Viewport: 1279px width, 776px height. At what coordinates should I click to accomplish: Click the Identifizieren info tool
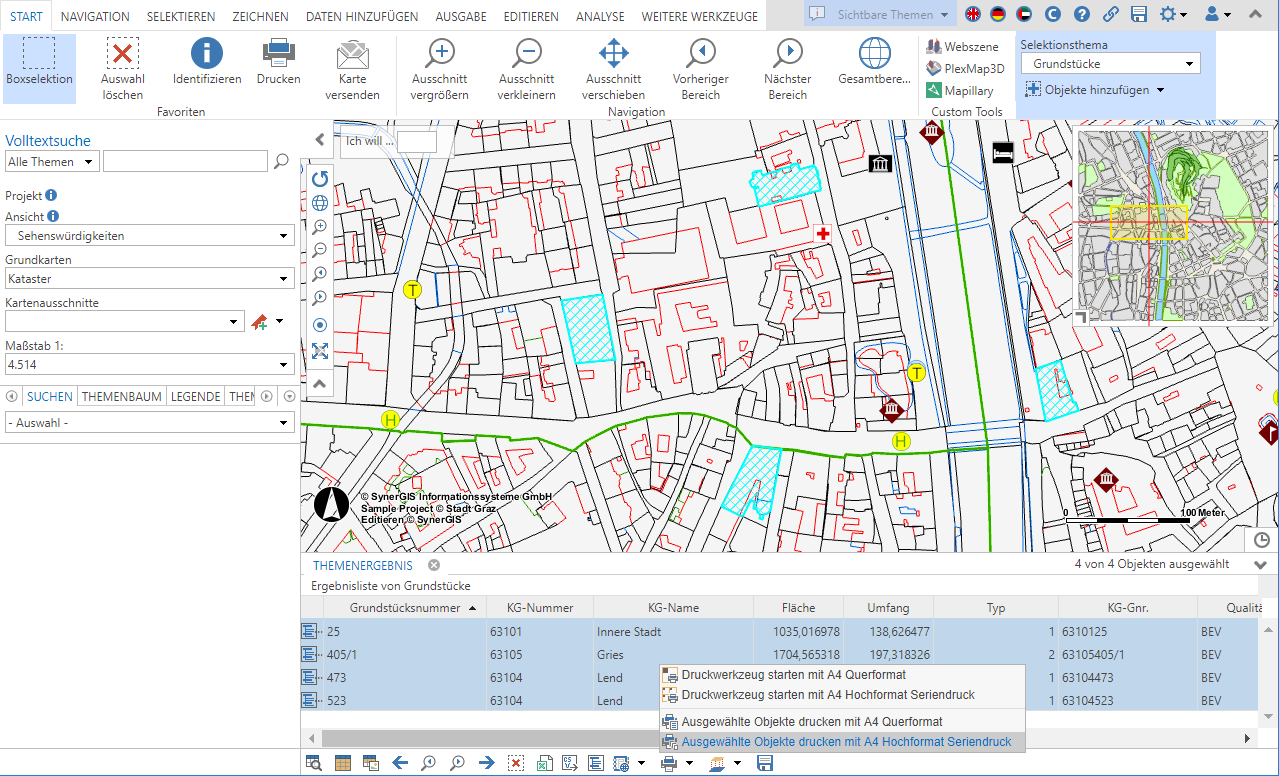pyautogui.click(x=206, y=62)
